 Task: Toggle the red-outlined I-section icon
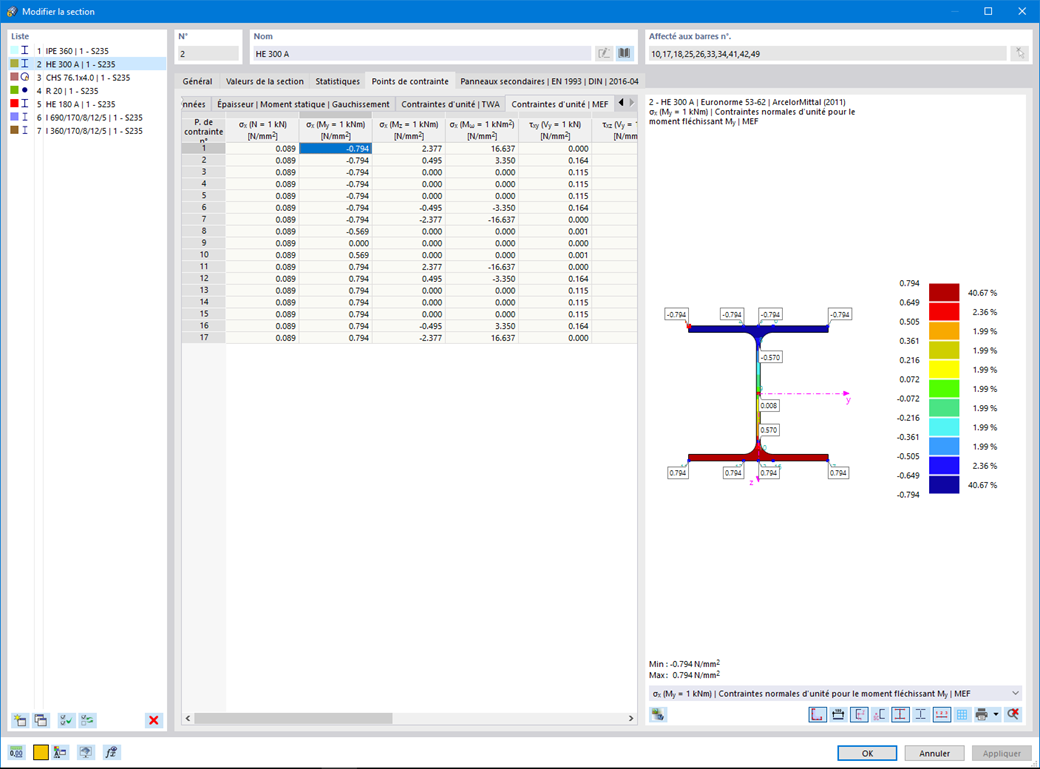tap(900, 715)
